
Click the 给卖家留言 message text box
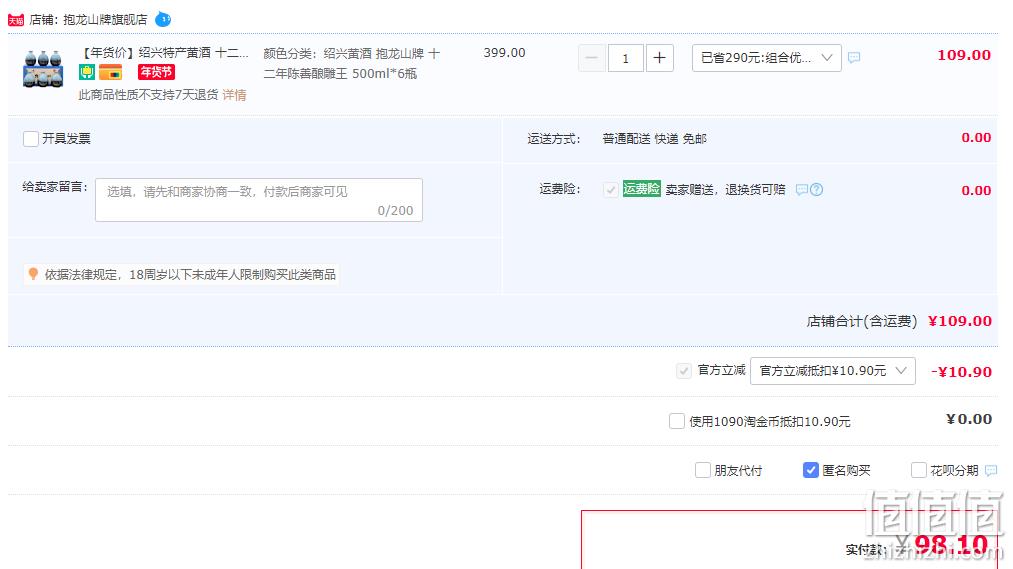(258, 200)
